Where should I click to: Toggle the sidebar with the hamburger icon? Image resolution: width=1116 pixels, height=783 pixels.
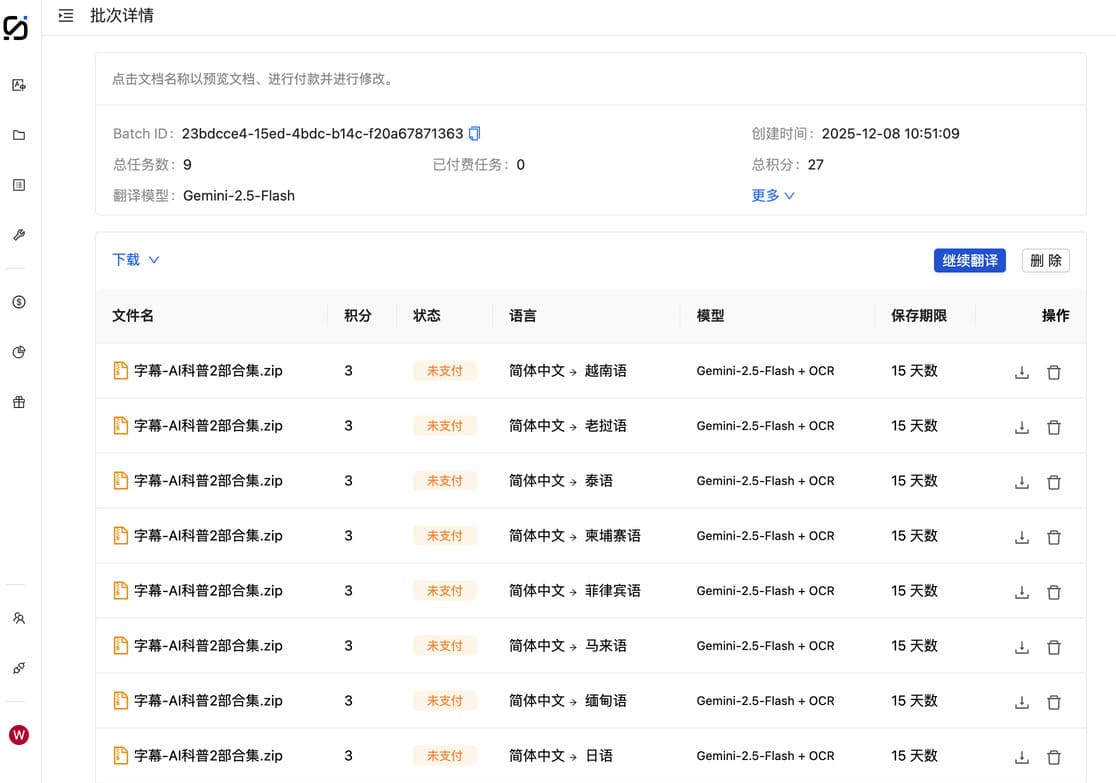[x=65, y=15]
